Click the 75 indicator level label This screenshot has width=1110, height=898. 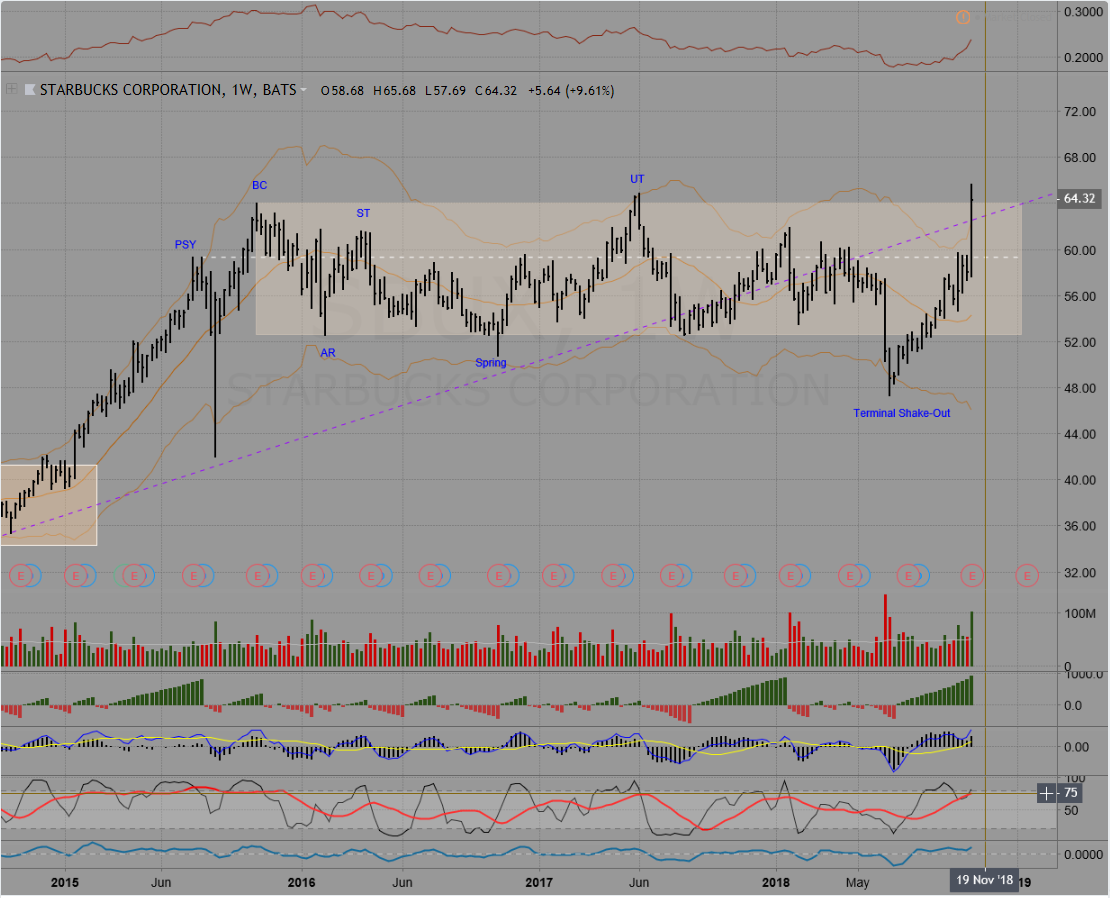1070,793
